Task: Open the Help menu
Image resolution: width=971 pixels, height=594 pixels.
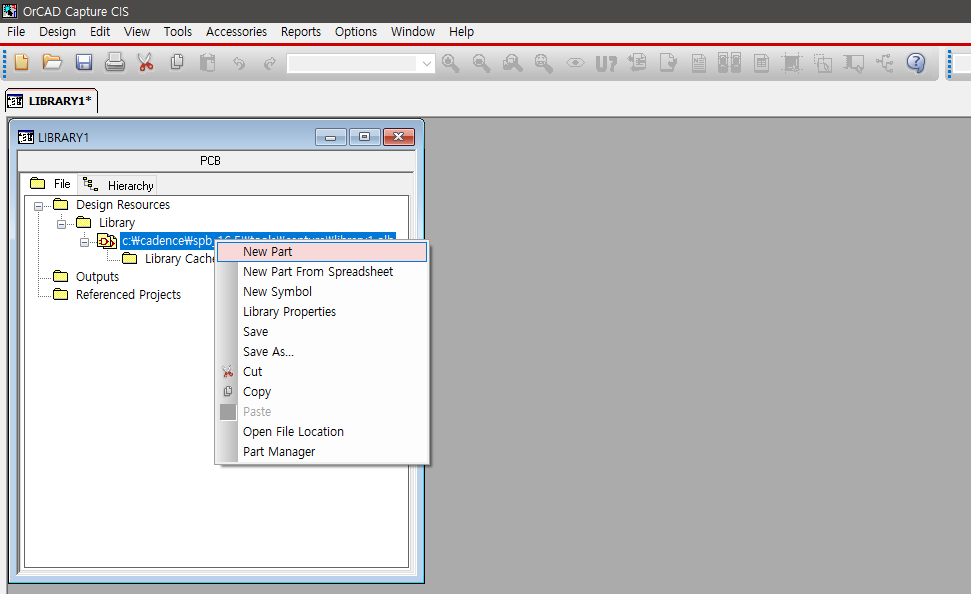Action: click(x=461, y=32)
